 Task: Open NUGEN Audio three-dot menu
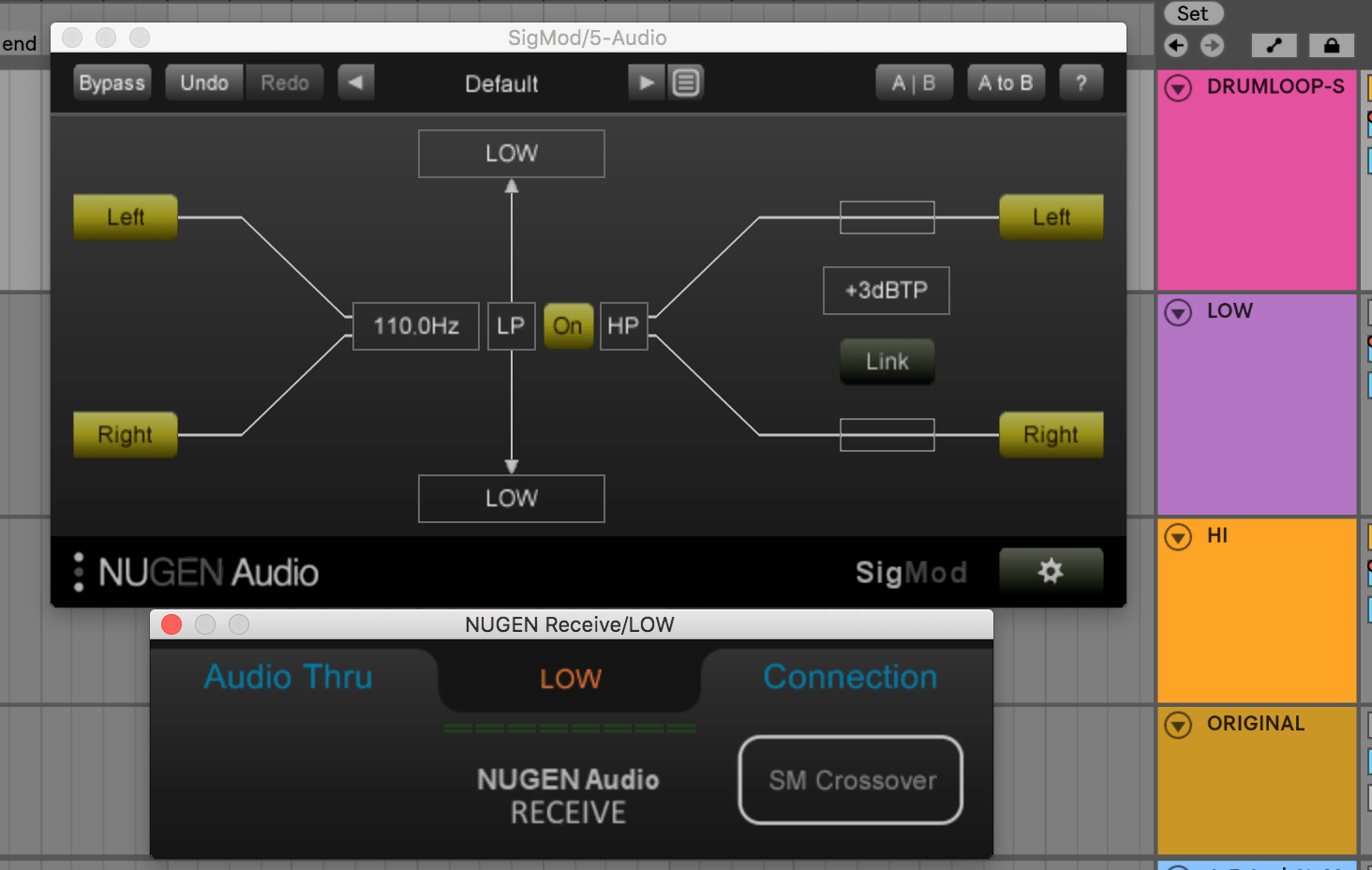(x=79, y=572)
